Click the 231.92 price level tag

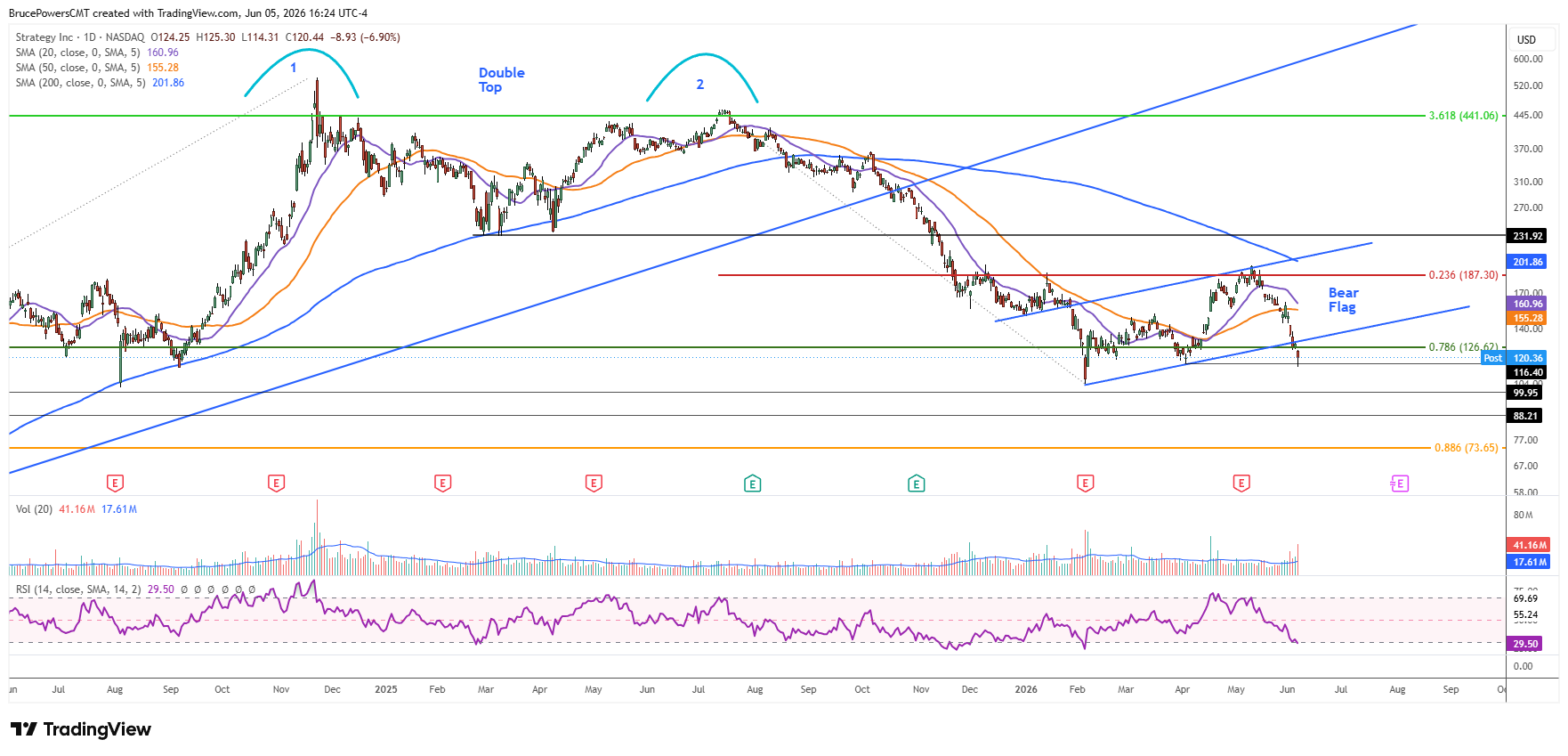pos(1528,236)
